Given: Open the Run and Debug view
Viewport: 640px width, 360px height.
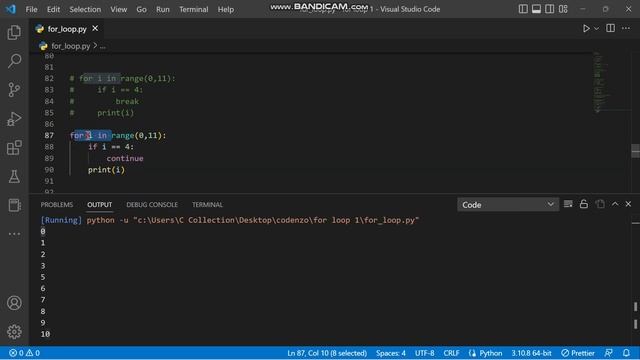Looking at the screenshot, I should [x=14, y=119].
